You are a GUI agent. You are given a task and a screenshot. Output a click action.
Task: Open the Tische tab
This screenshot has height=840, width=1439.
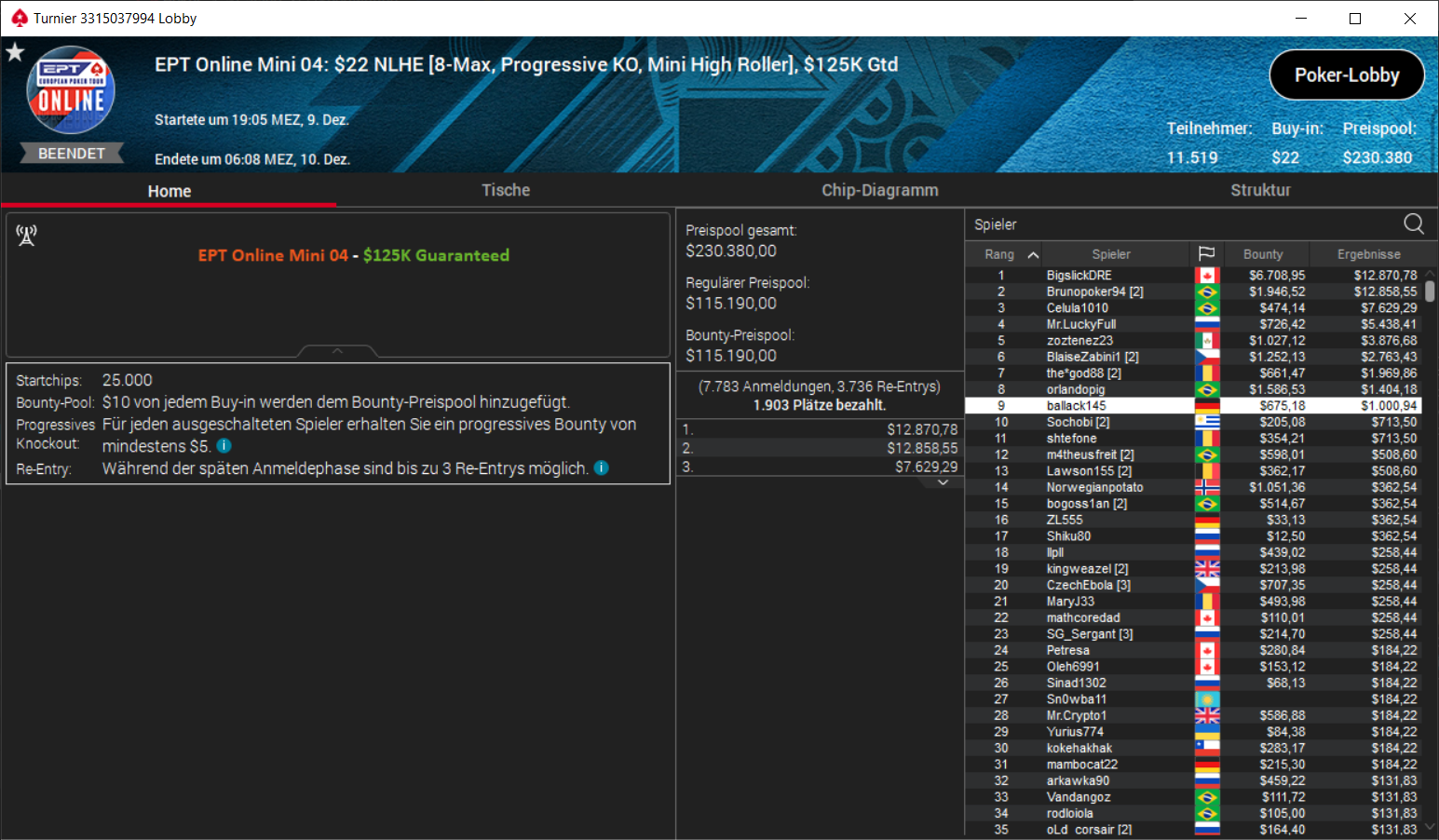[506, 190]
